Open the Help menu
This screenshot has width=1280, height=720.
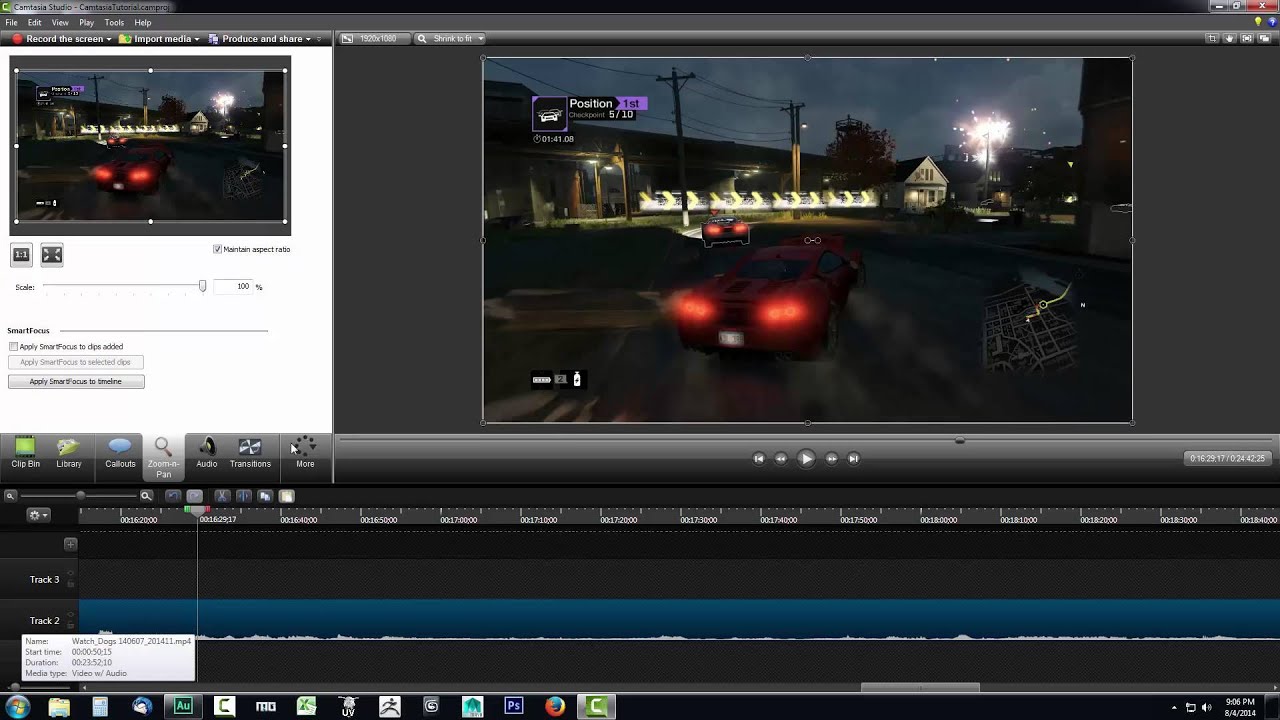pos(143,22)
